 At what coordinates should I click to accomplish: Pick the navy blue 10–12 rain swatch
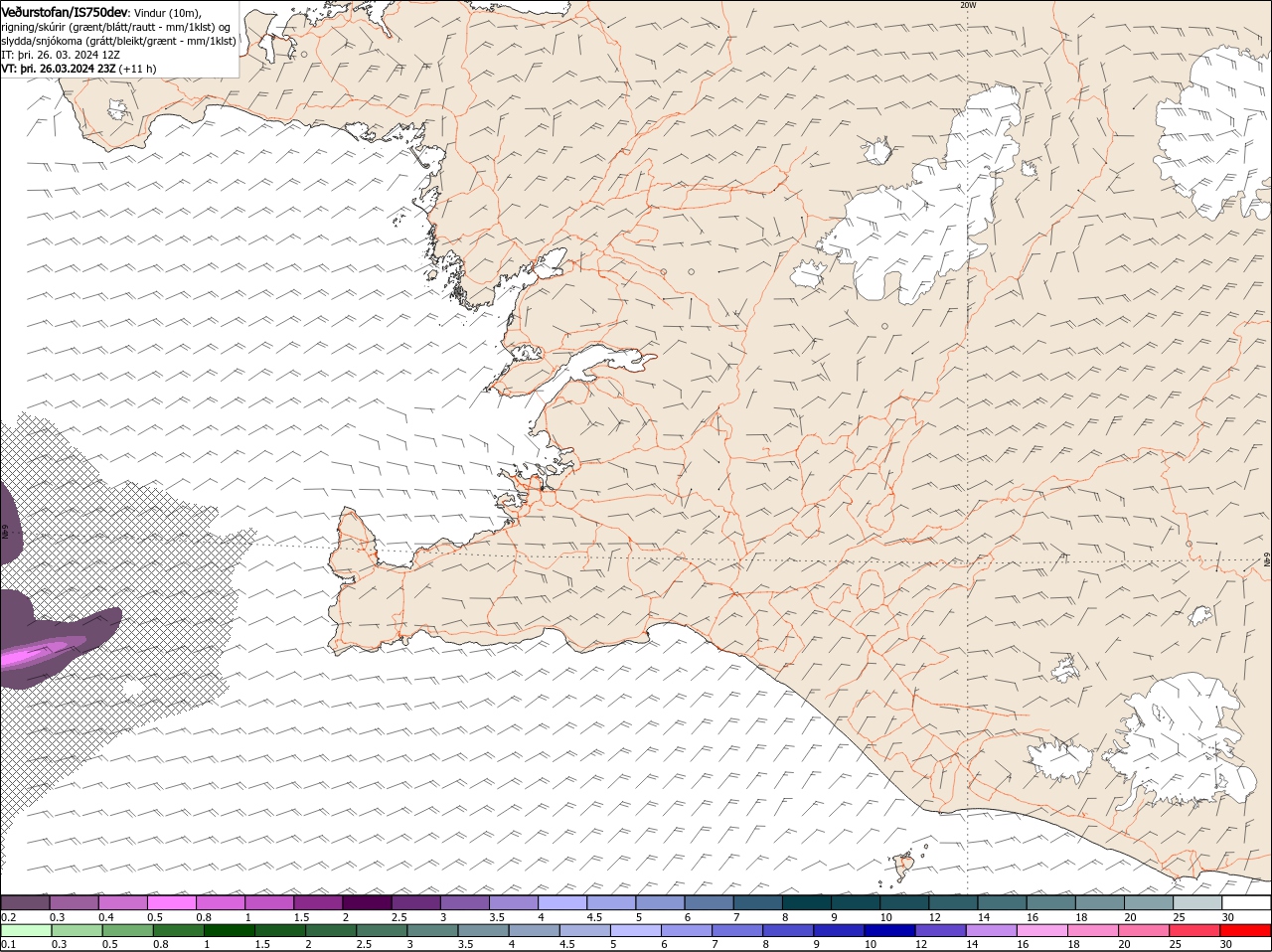coord(889,930)
